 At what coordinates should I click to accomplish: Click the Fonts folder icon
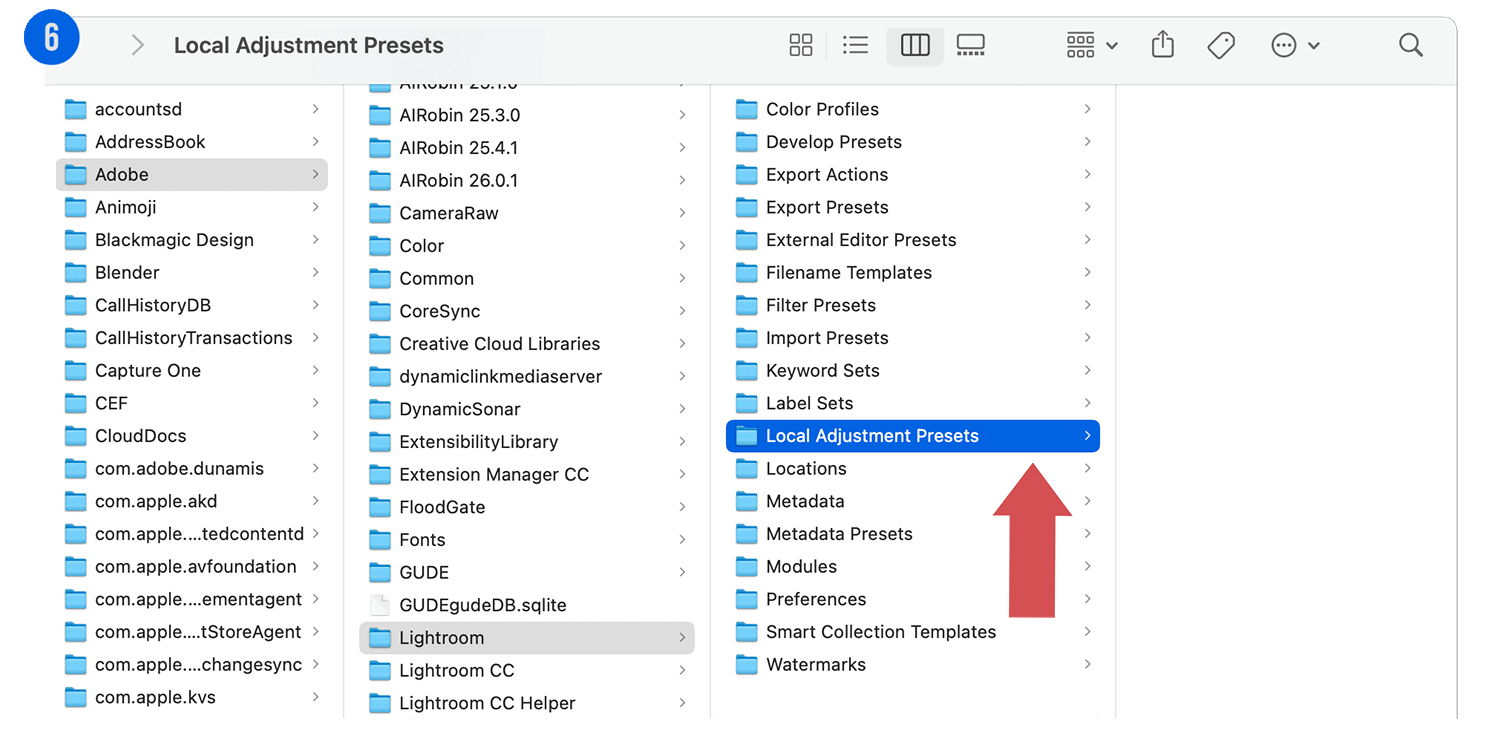point(380,541)
